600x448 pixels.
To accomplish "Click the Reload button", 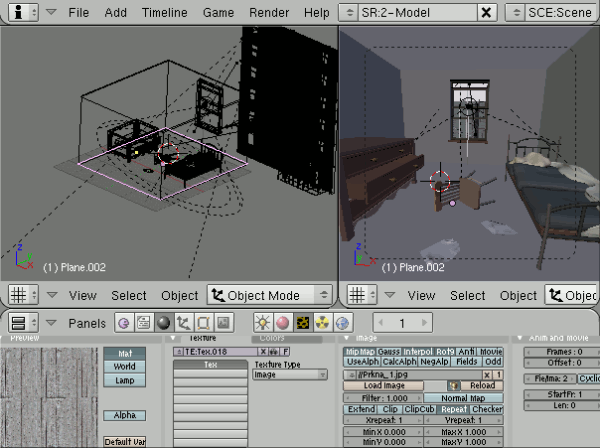I will tap(482, 385).
